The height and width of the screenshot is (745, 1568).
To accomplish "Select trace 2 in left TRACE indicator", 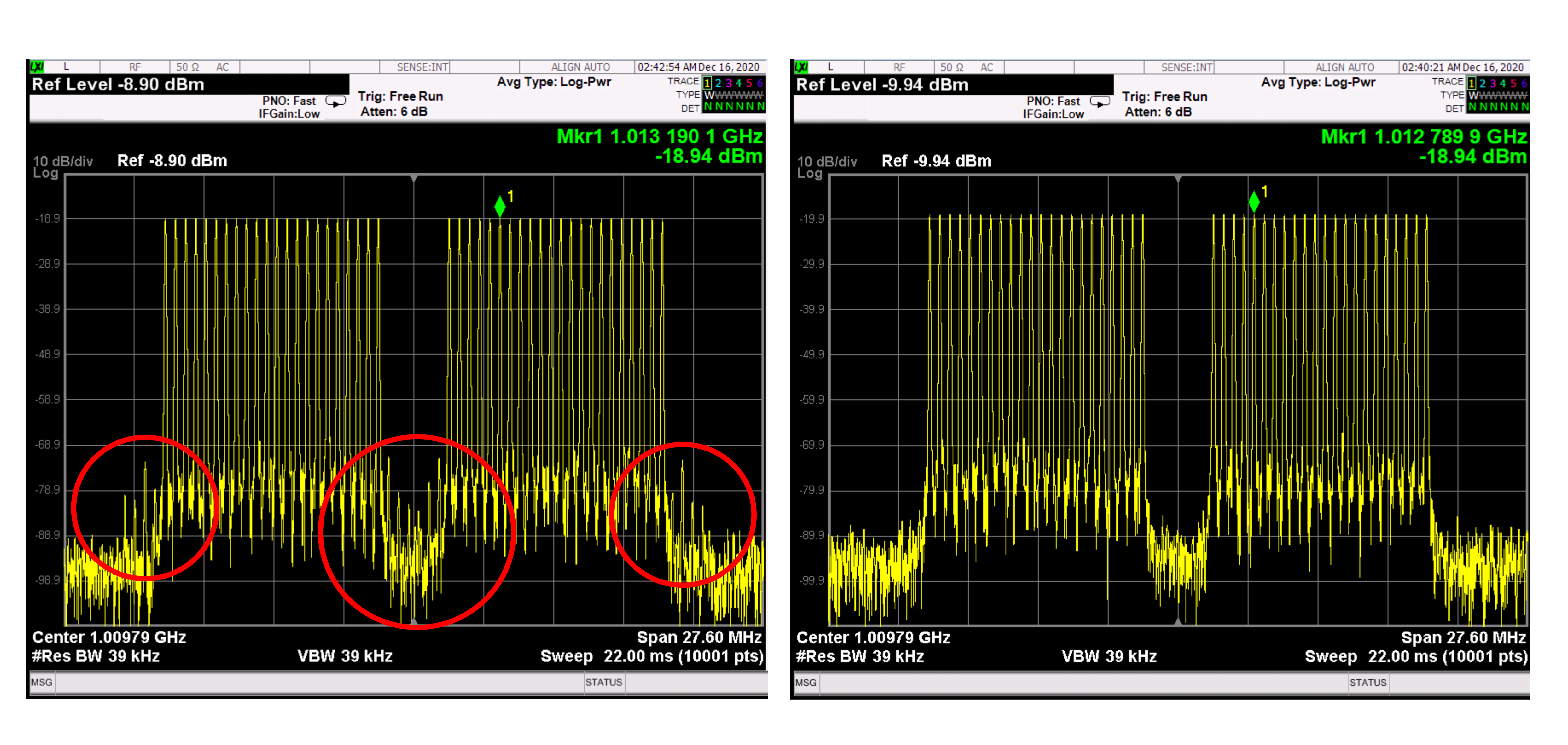I will (718, 83).
